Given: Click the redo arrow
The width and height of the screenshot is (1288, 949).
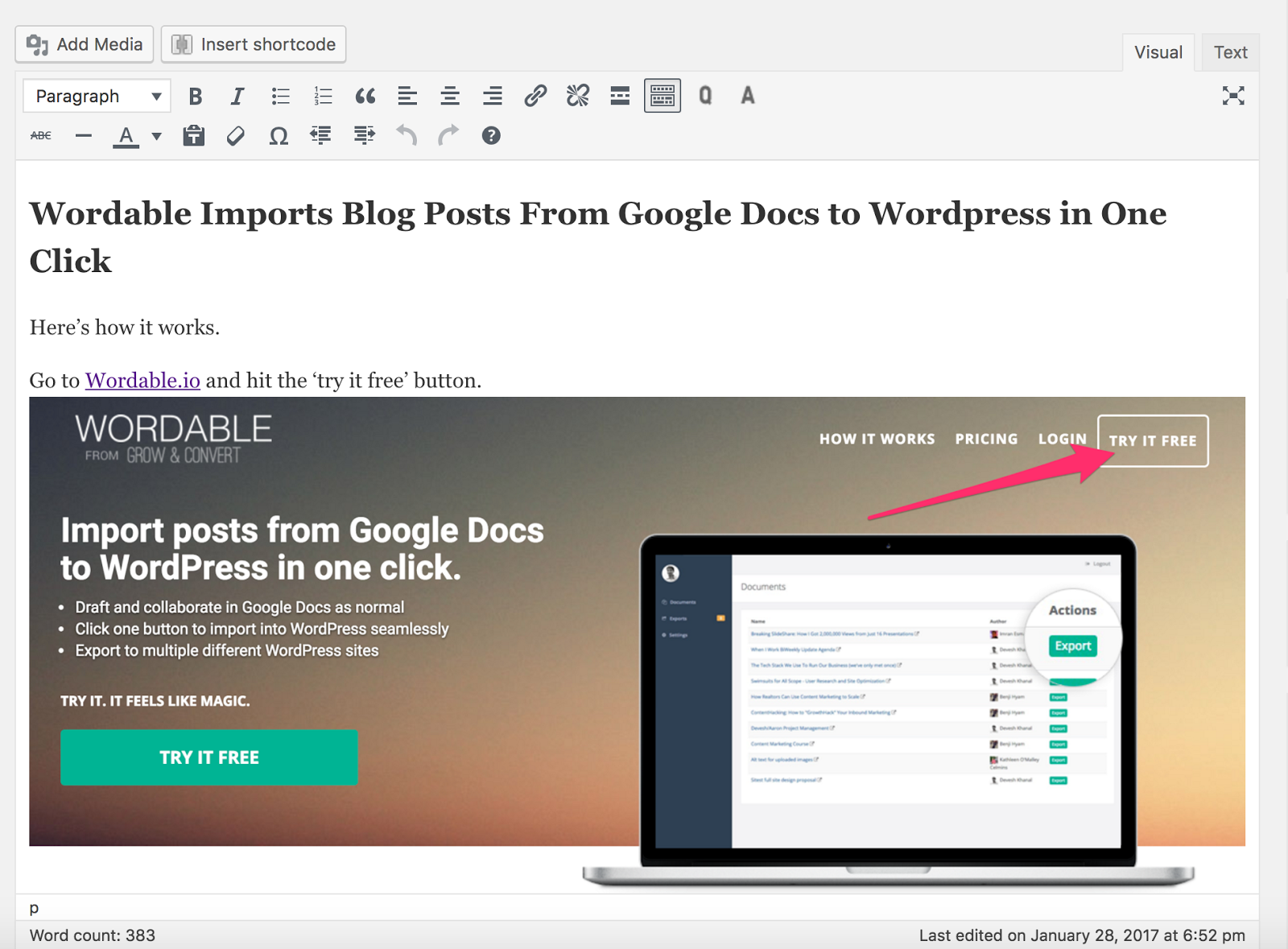Looking at the screenshot, I should pos(448,136).
